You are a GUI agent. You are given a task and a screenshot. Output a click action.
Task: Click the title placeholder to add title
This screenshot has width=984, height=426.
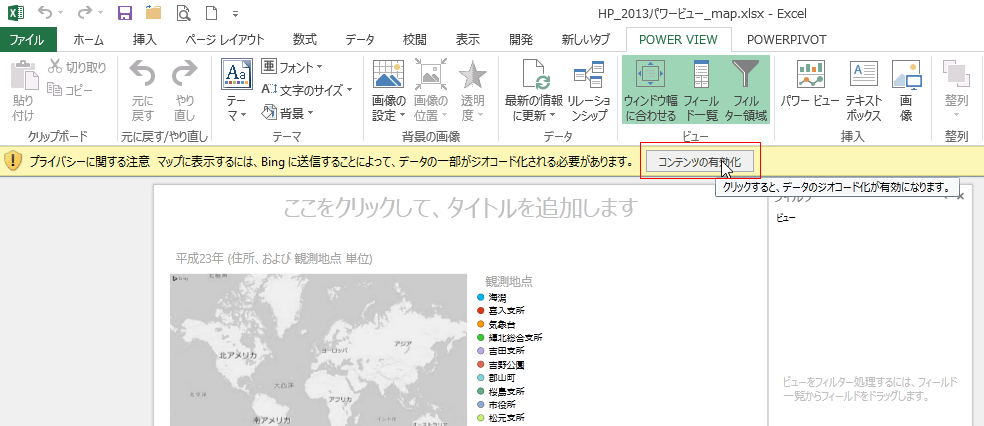459,207
